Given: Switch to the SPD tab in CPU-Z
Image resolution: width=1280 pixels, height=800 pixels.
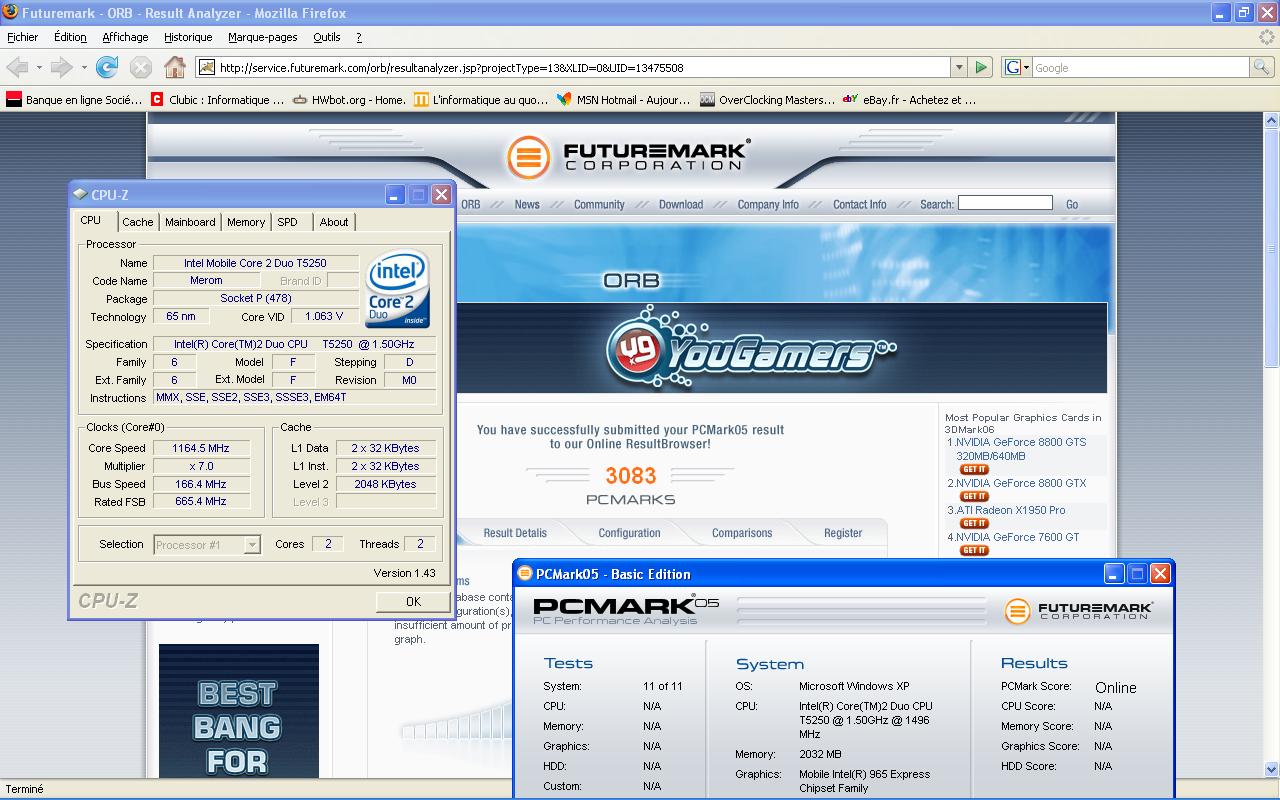Looking at the screenshot, I should point(288,222).
